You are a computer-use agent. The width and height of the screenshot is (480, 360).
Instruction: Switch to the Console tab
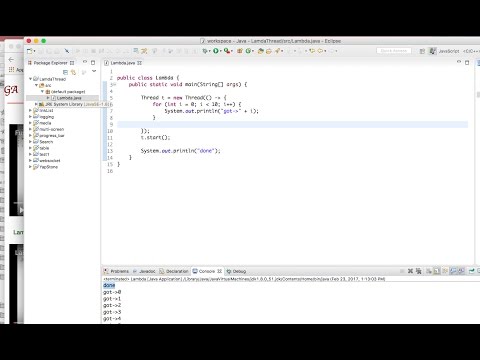tap(207, 271)
